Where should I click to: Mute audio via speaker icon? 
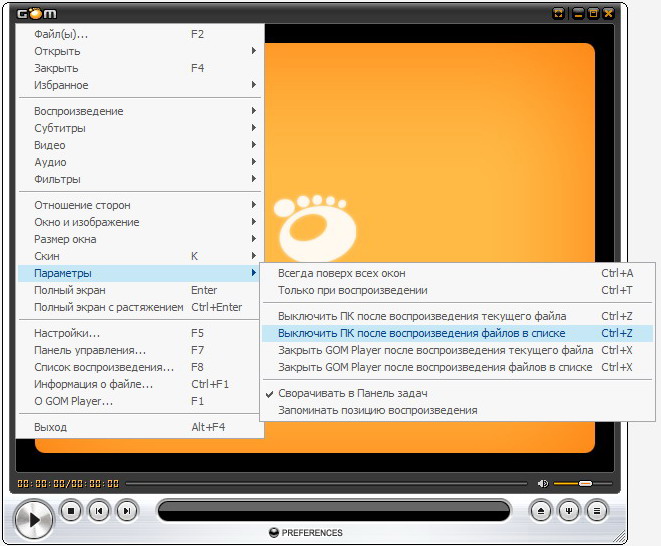pyautogui.click(x=543, y=483)
